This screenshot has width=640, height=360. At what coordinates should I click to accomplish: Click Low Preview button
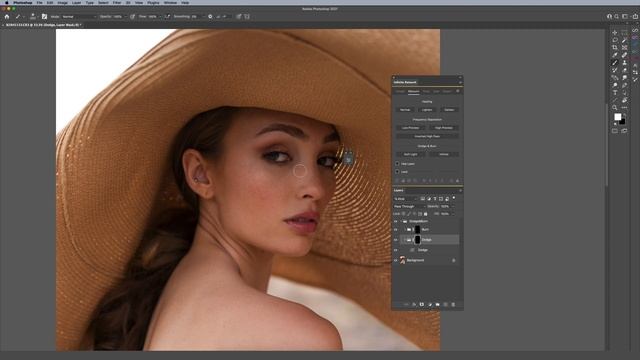click(410, 128)
